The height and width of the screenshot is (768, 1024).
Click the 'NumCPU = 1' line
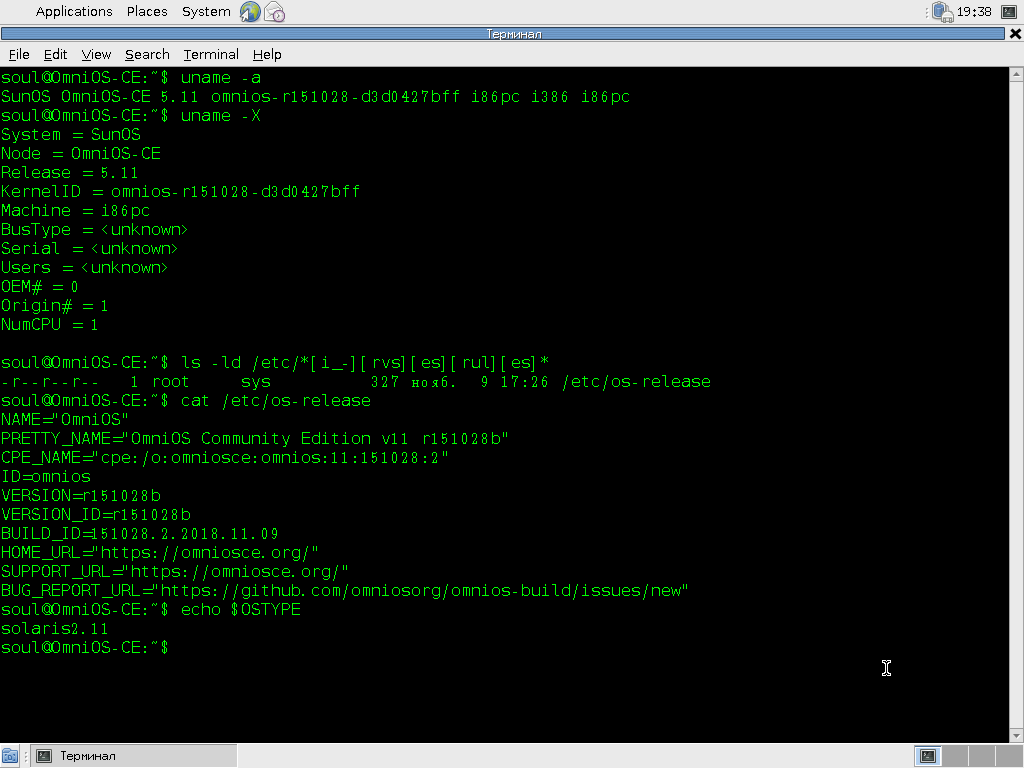[49, 325]
